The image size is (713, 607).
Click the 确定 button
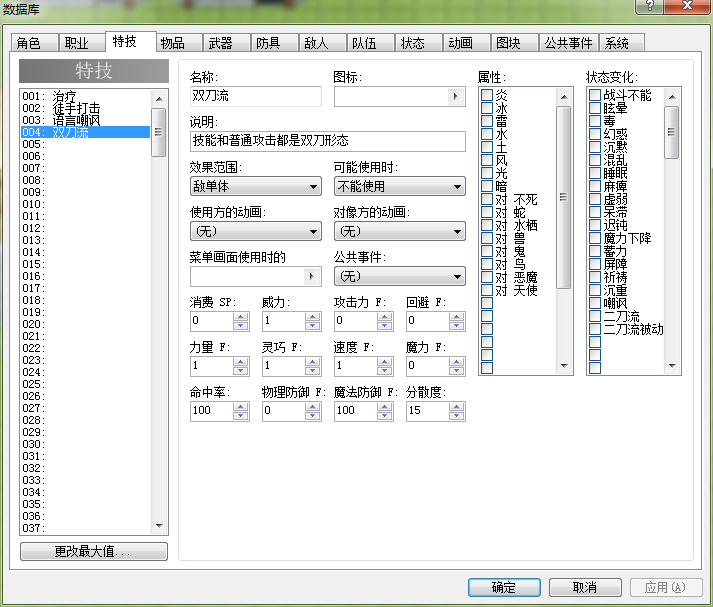pos(504,587)
